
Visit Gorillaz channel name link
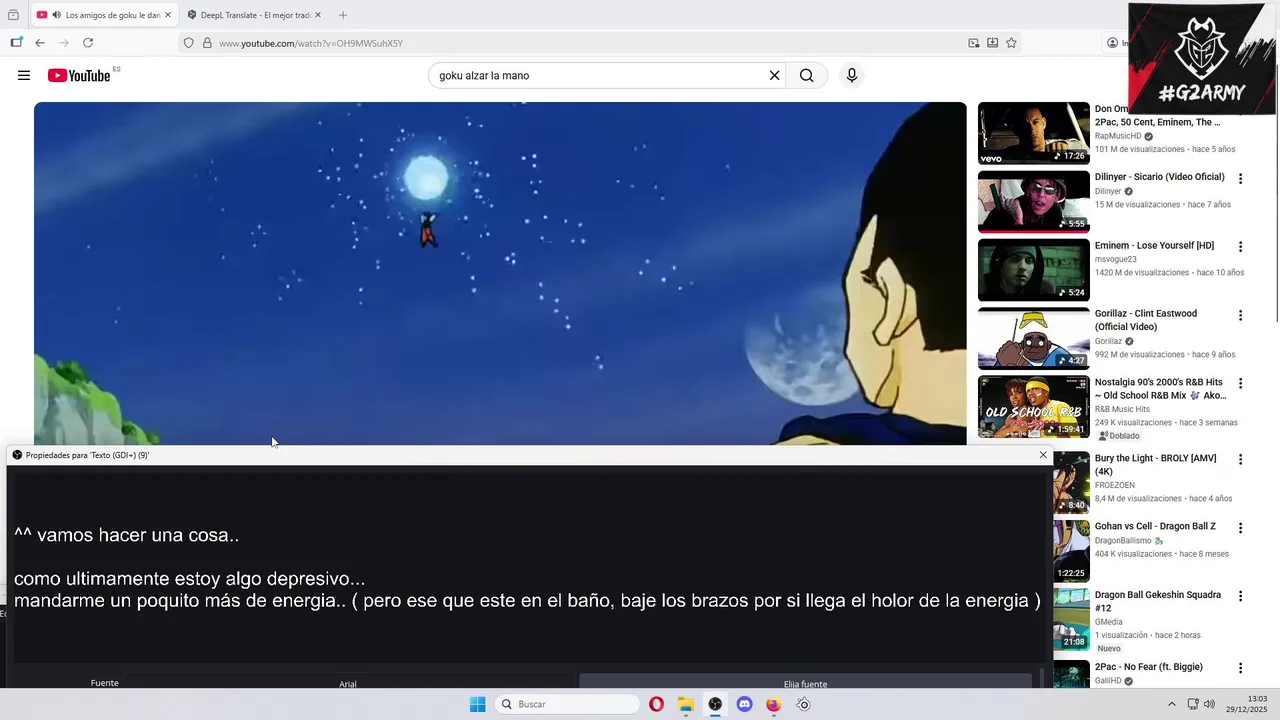[x=1108, y=341]
